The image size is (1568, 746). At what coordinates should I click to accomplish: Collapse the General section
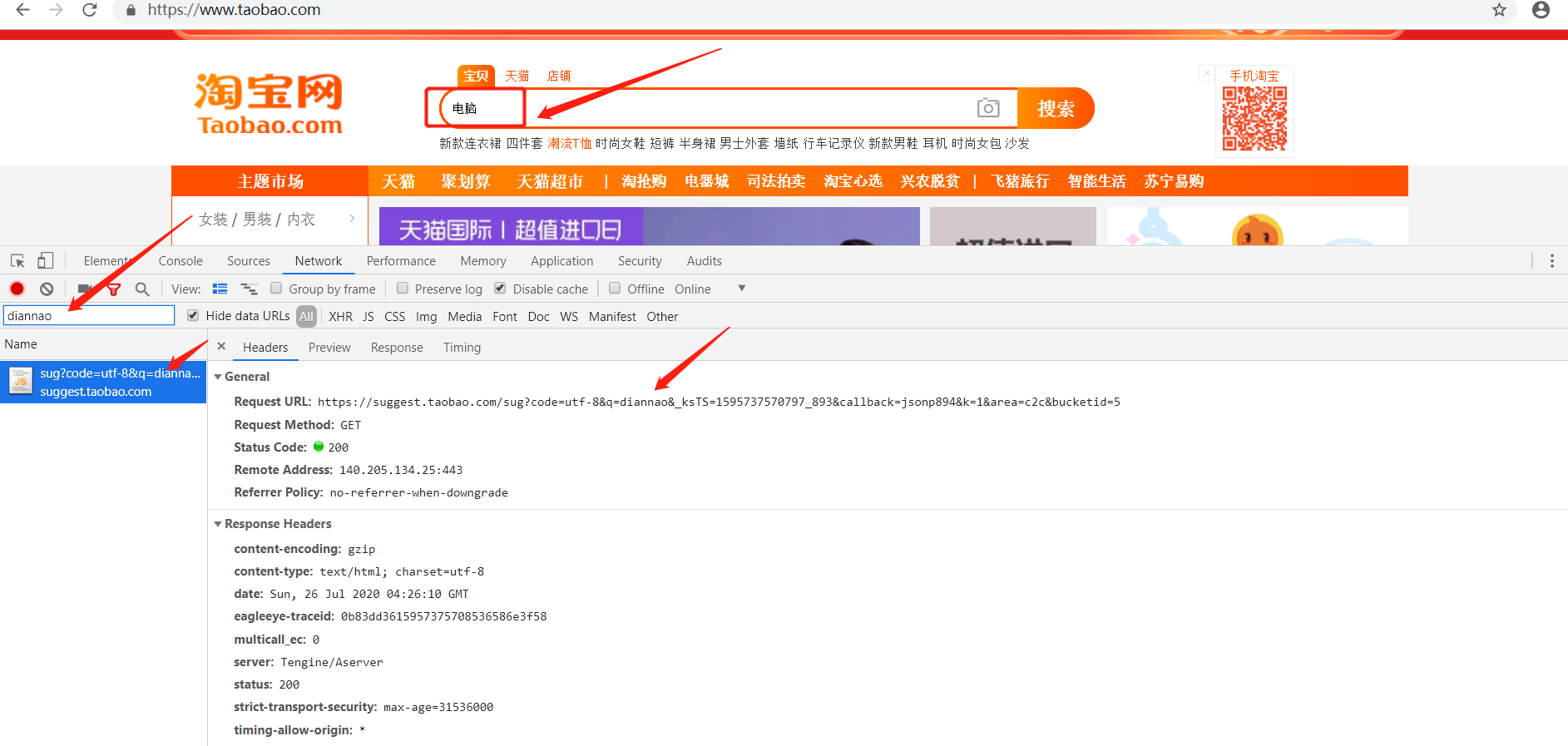click(x=218, y=377)
